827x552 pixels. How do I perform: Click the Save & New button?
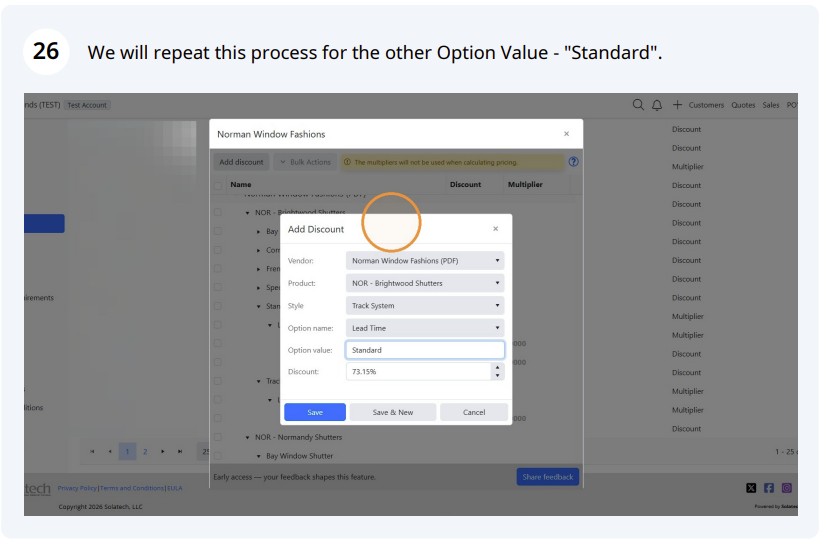point(392,412)
